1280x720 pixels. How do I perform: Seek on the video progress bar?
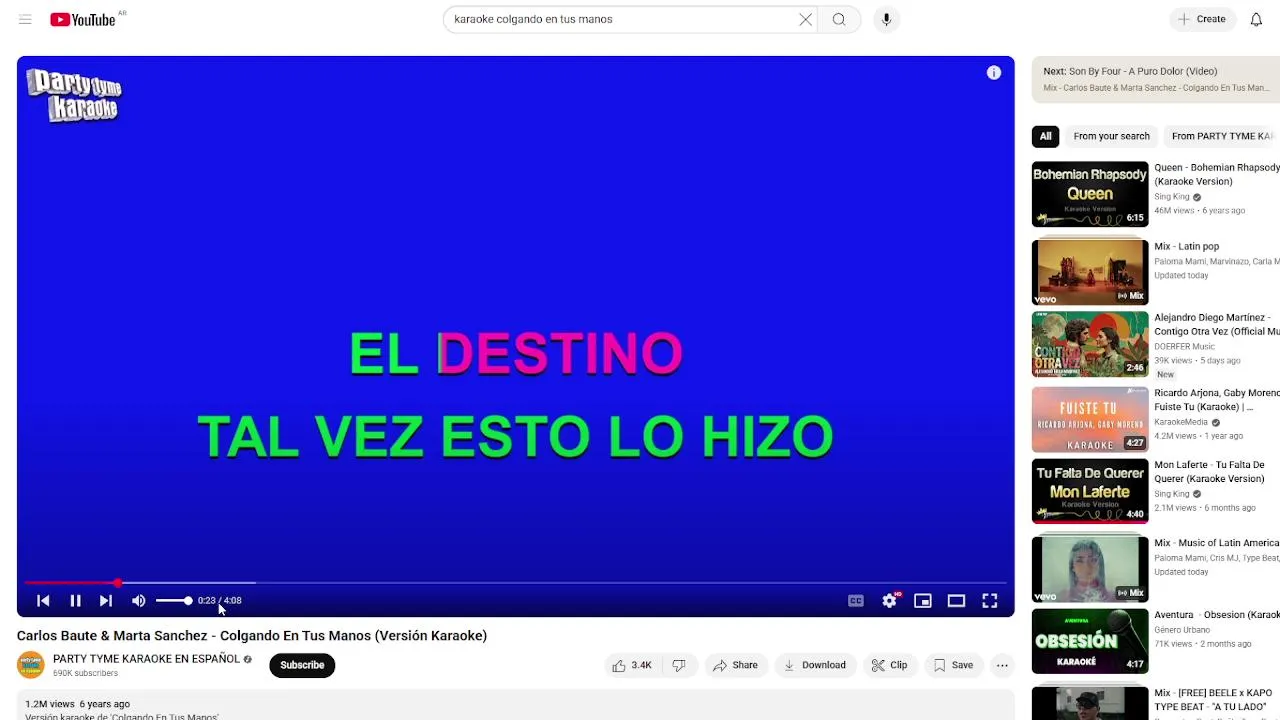click(515, 582)
